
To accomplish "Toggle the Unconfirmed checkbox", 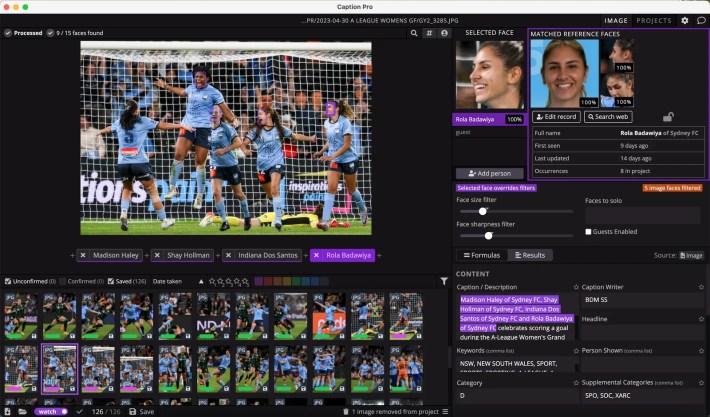I will (x=8, y=281).
